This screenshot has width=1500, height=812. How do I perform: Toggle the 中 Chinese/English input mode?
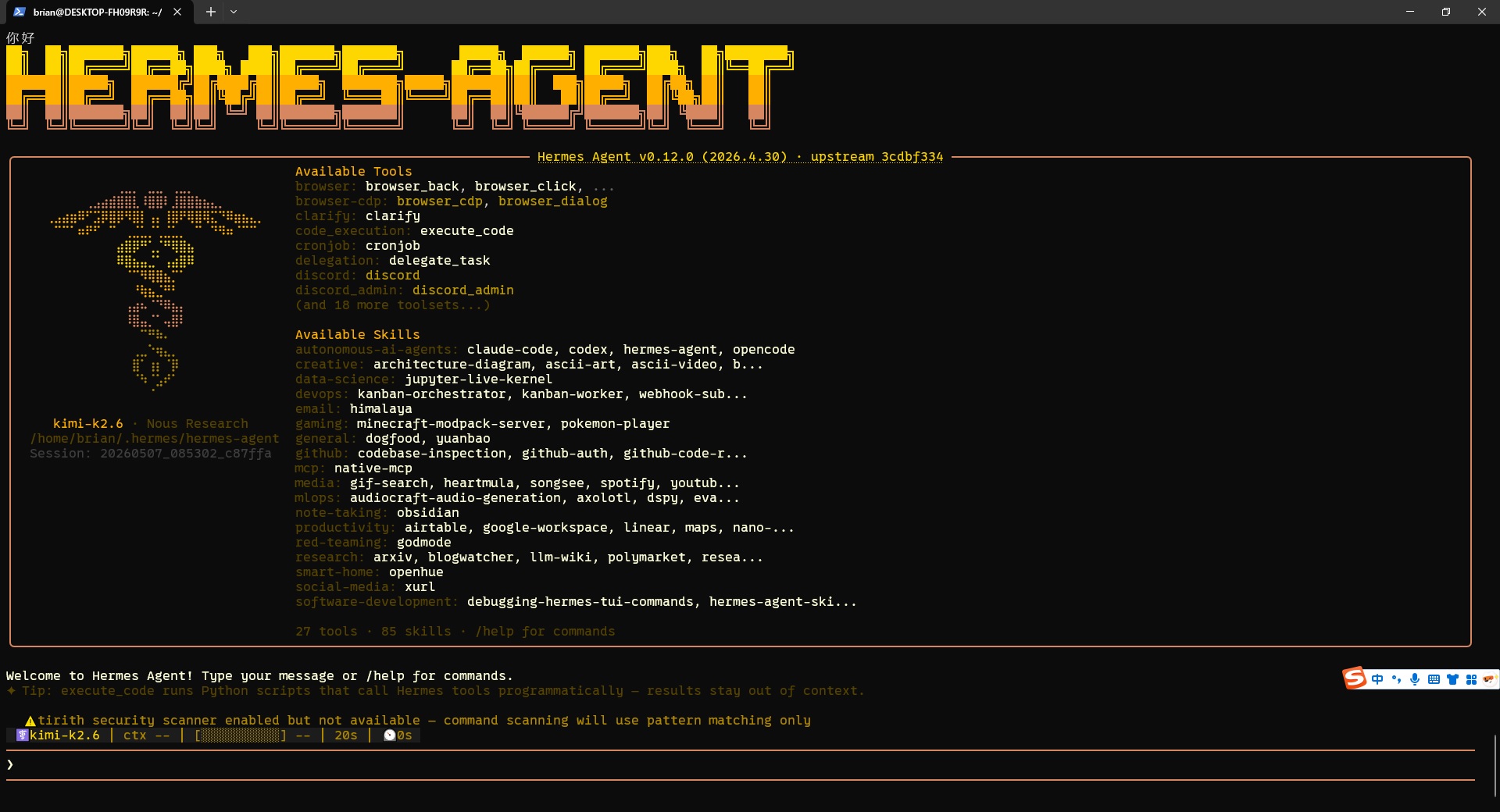tap(1377, 679)
